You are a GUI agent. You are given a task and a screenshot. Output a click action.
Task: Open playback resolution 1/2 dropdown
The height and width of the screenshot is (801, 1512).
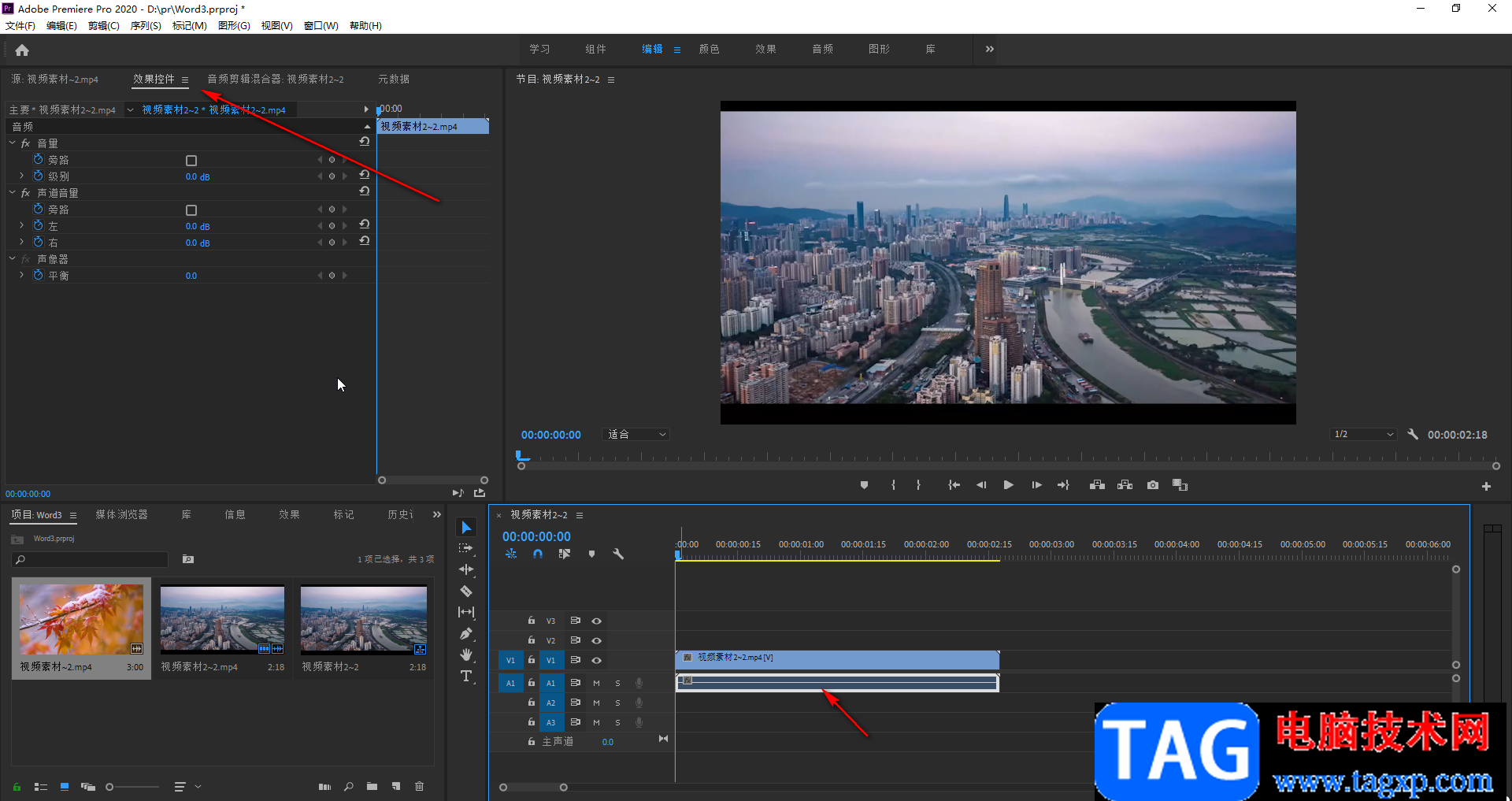point(1364,435)
